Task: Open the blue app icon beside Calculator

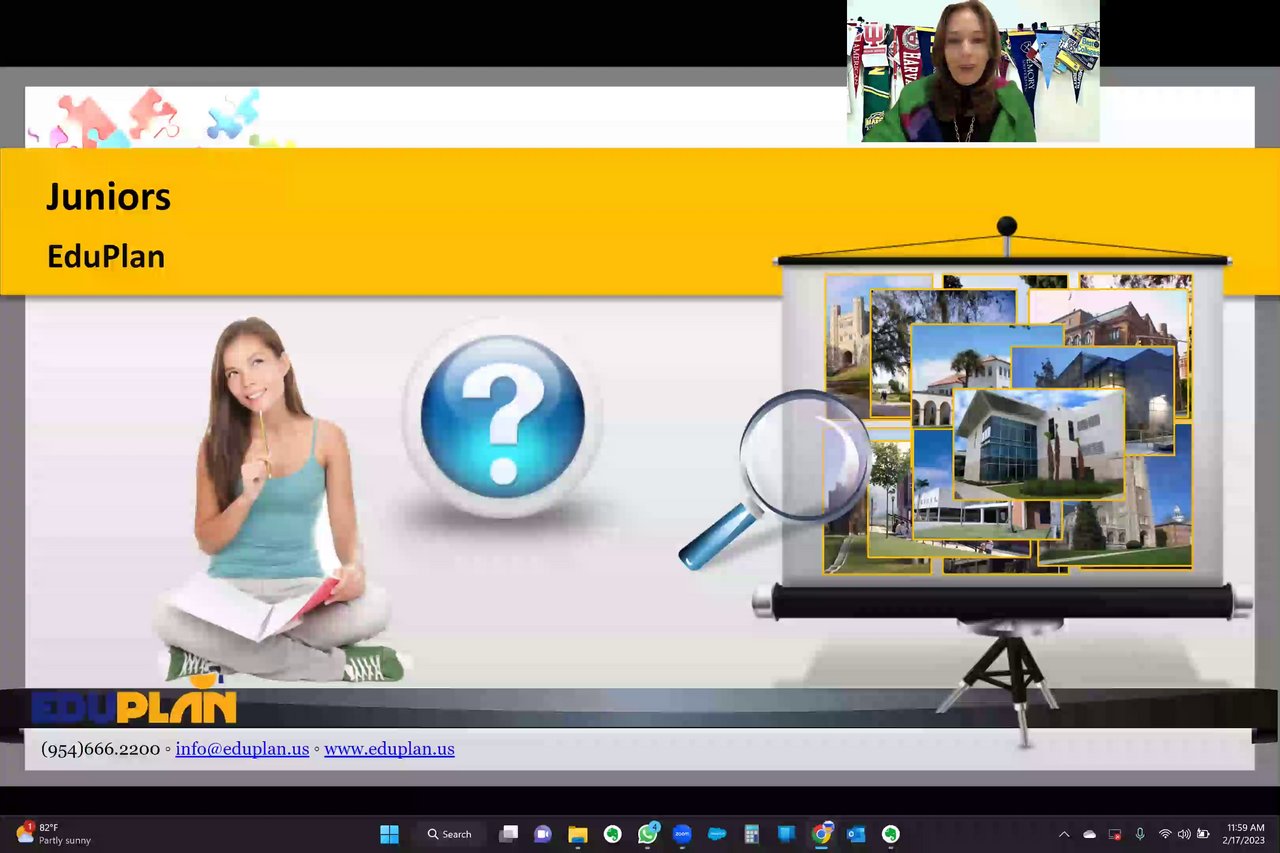Action: (x=787, y=834)
